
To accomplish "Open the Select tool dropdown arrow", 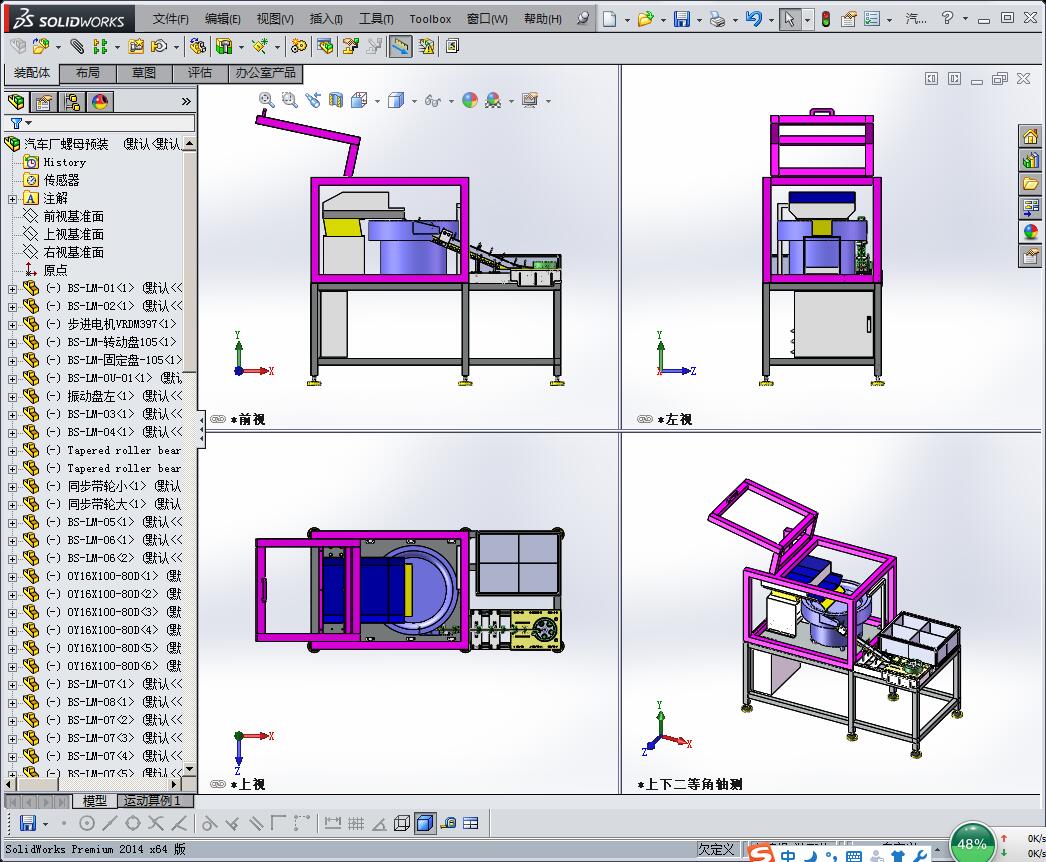I will tap(807, 19).
